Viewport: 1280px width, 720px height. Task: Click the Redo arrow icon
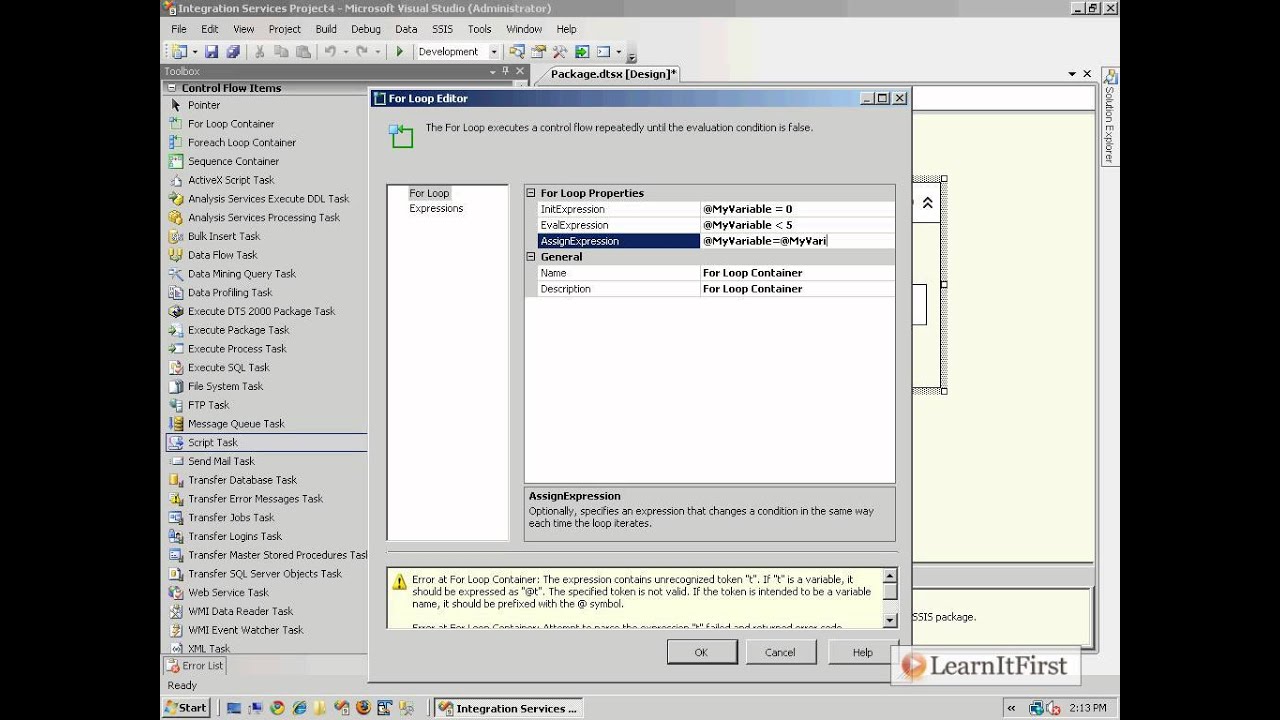[x=361, y=52]
